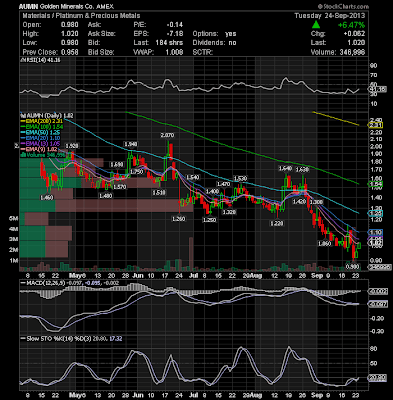393x400 pixels.
Task: Click the 1.920 price label
Action: tap(72, 146)
